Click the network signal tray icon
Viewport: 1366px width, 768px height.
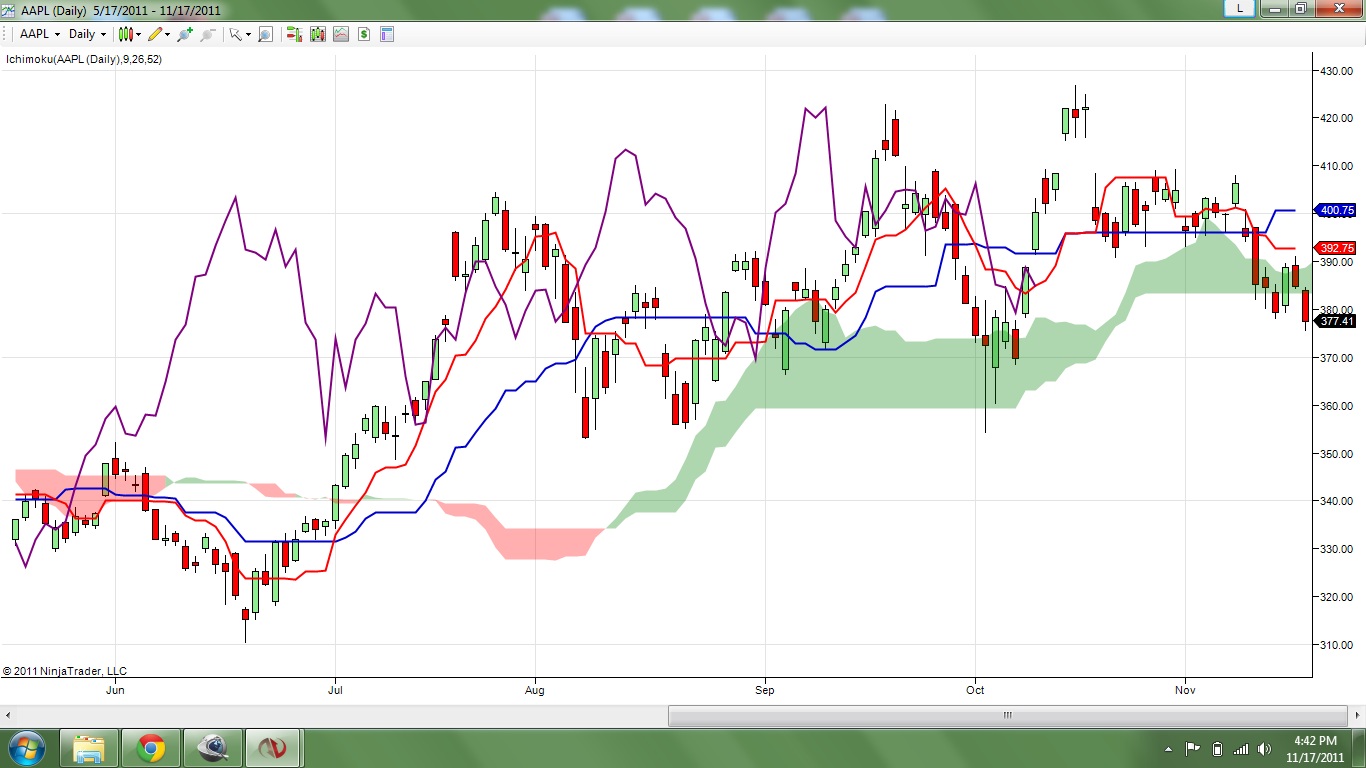point(1241,749)
